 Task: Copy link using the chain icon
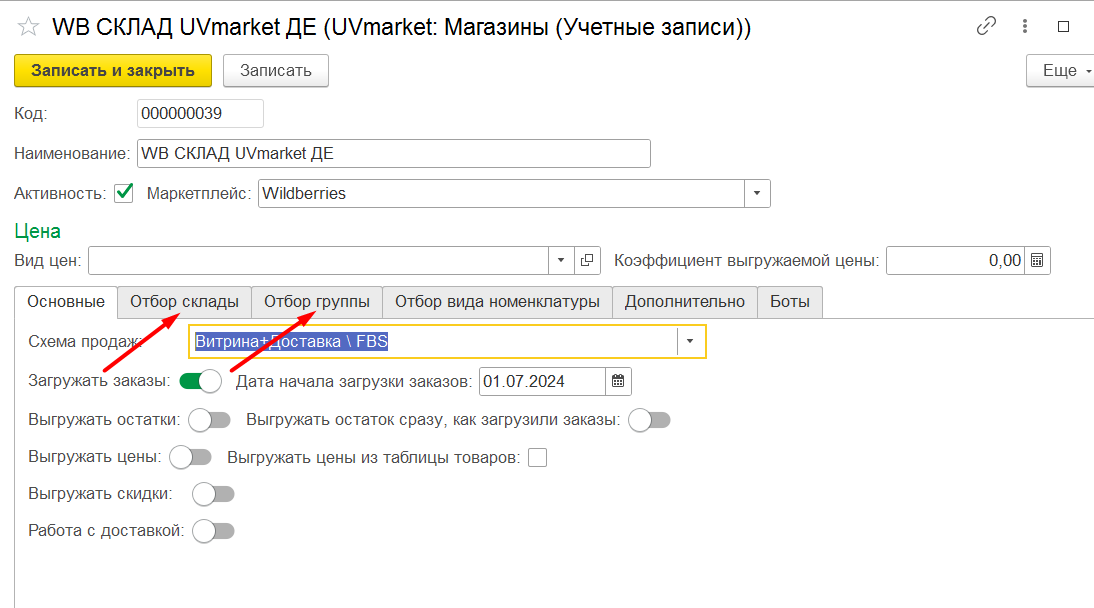pyautogui.click(x=986, y=27)
